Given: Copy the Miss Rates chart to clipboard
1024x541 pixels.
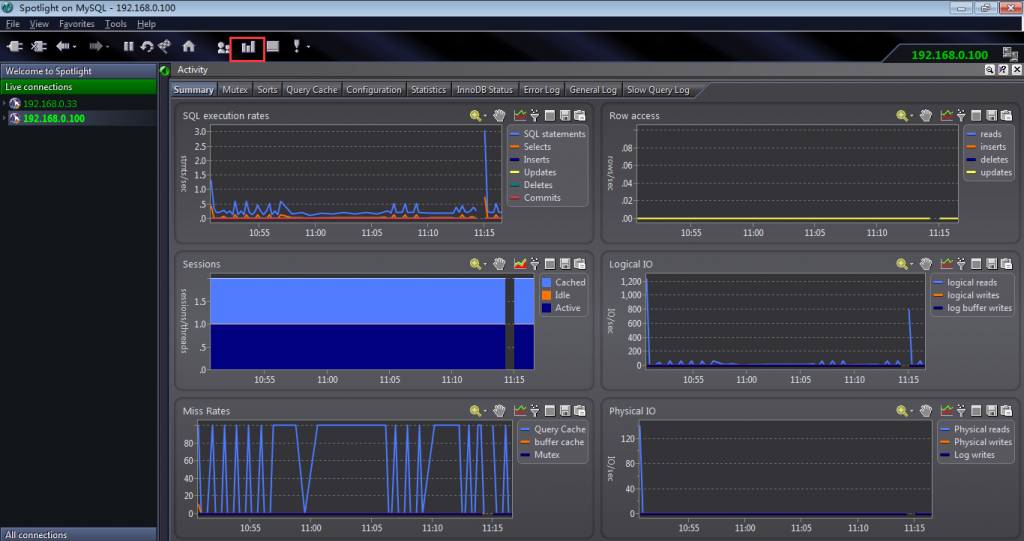Looking at the screenshot, I should tap(580, 411).
